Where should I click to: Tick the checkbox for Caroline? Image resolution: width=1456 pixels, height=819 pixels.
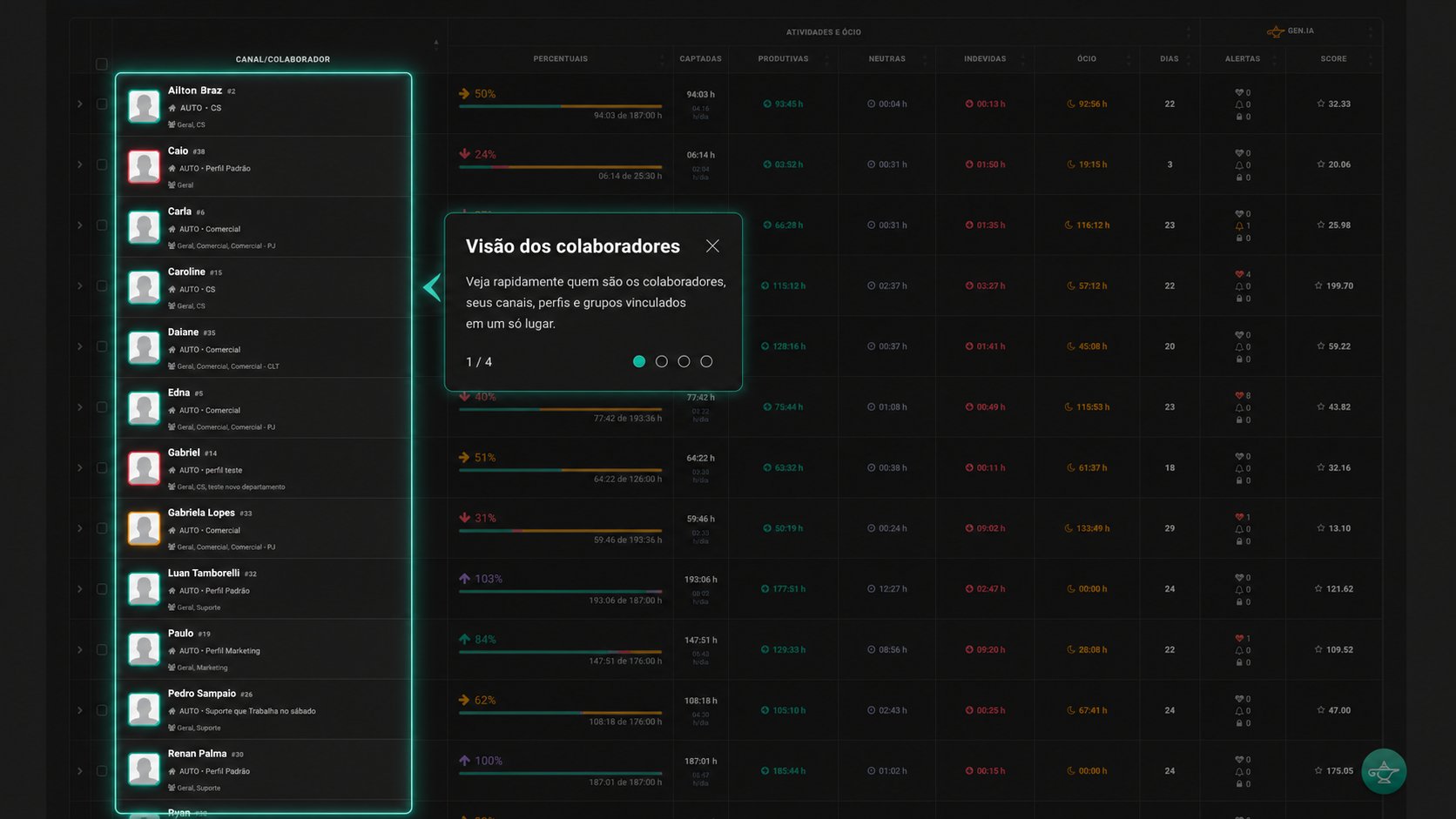102,285
